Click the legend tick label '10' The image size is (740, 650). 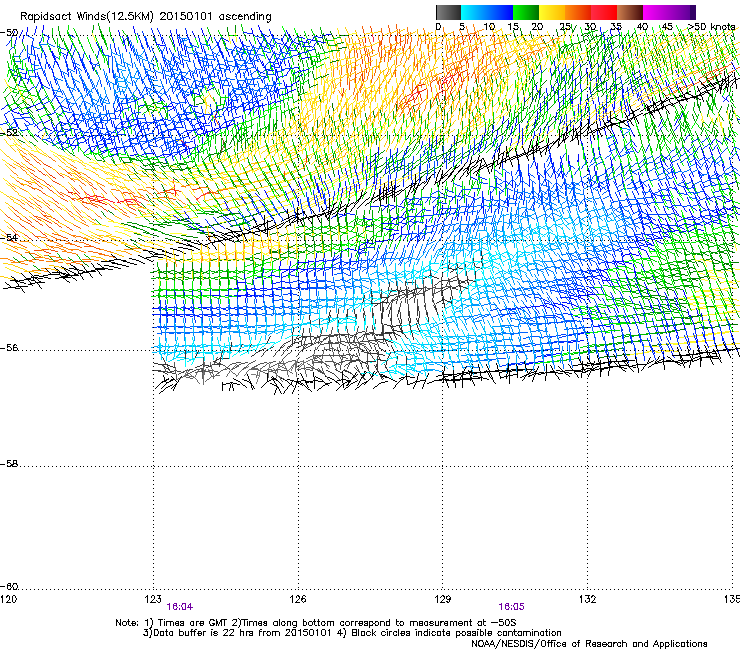point(489,27)
